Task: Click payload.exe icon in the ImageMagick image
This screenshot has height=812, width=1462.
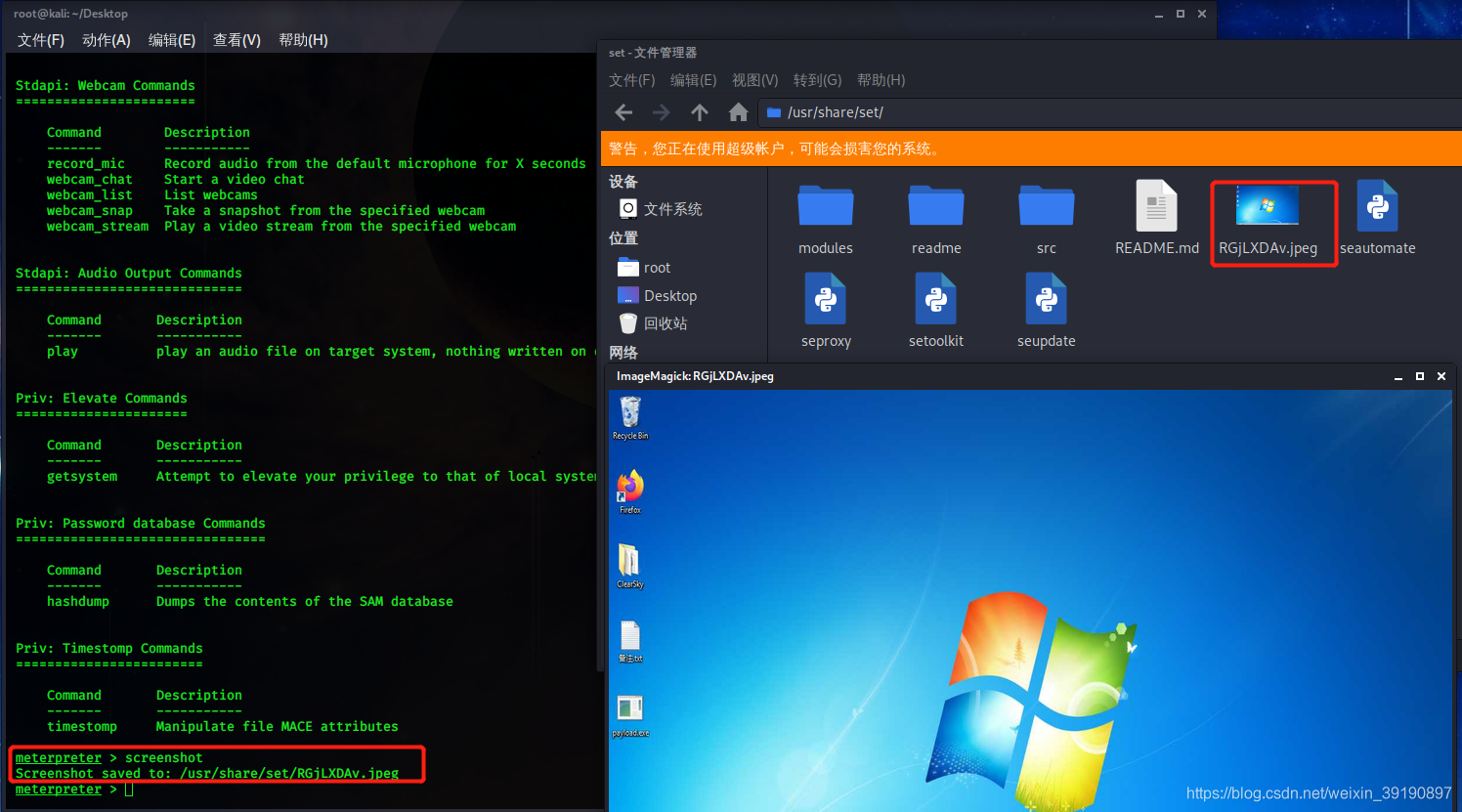Action: [630, 714]
